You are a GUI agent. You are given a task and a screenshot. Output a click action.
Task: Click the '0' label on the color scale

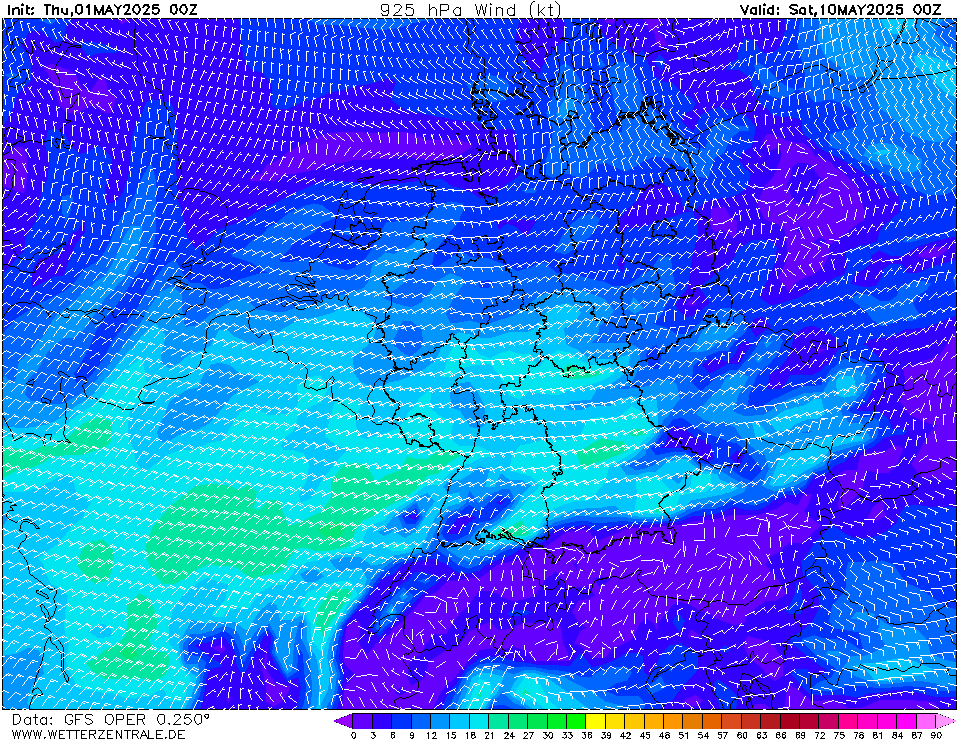click(354, 735)
